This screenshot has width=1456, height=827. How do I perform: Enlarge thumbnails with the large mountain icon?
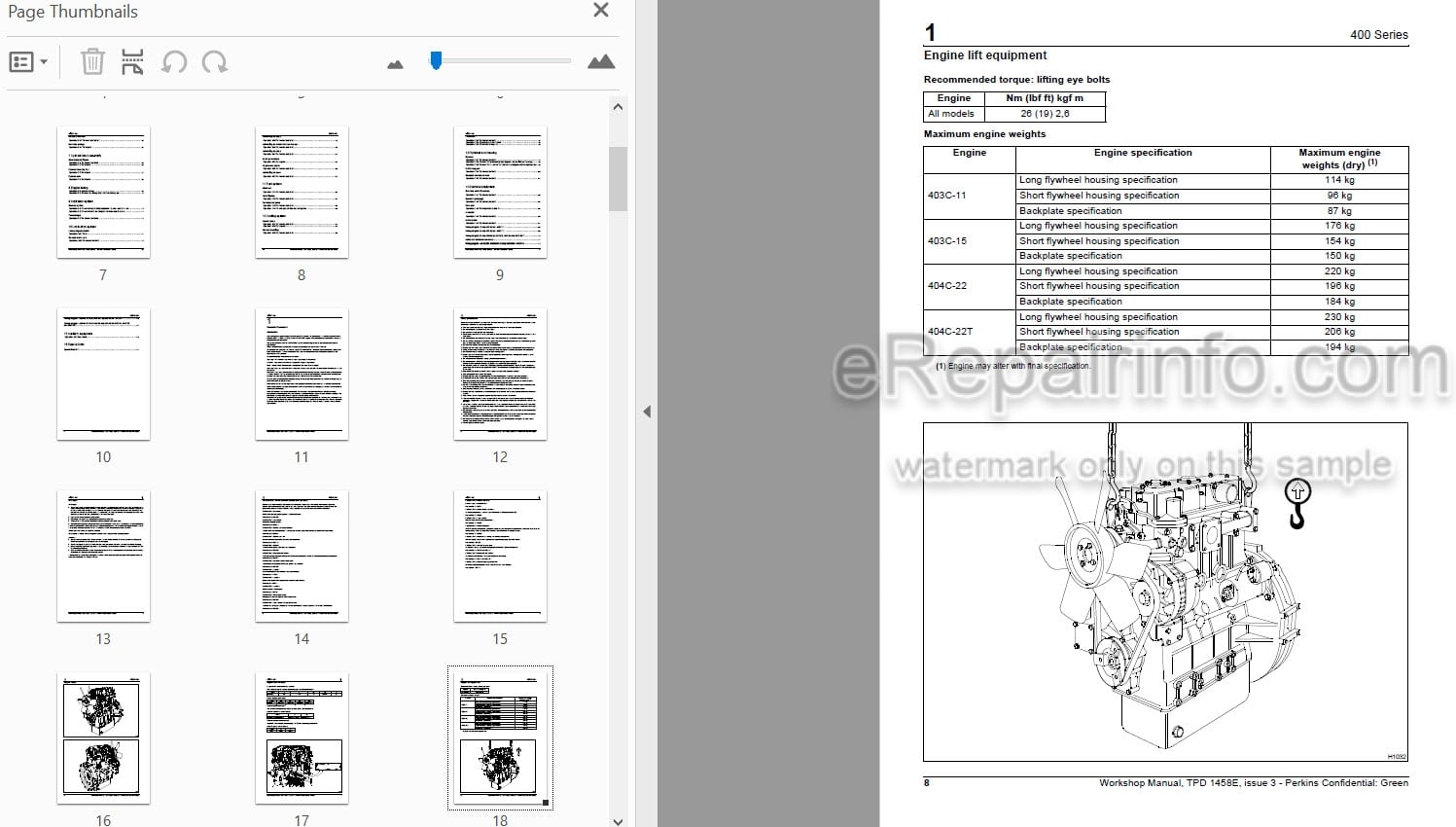pos(601,62)
